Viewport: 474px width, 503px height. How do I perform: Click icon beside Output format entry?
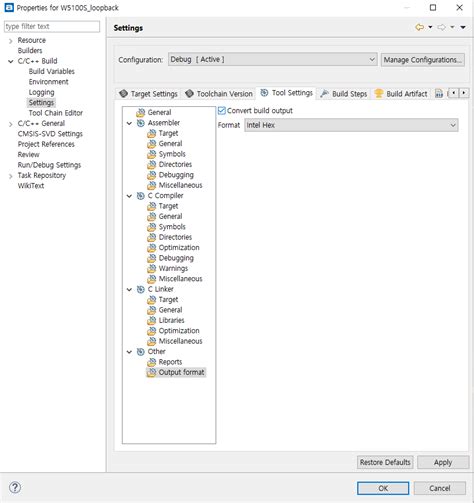pyautogui.click(x=152, y=372)
